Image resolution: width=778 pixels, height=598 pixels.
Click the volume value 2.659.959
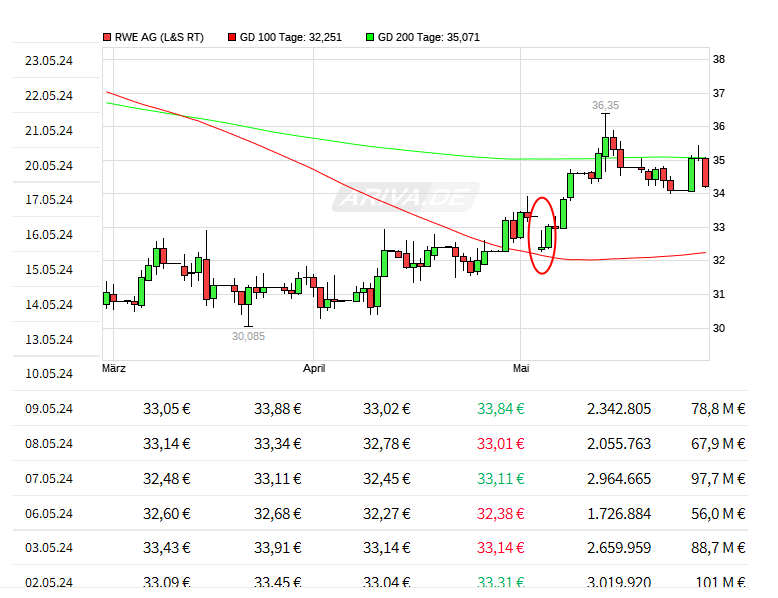pos(619,547)
